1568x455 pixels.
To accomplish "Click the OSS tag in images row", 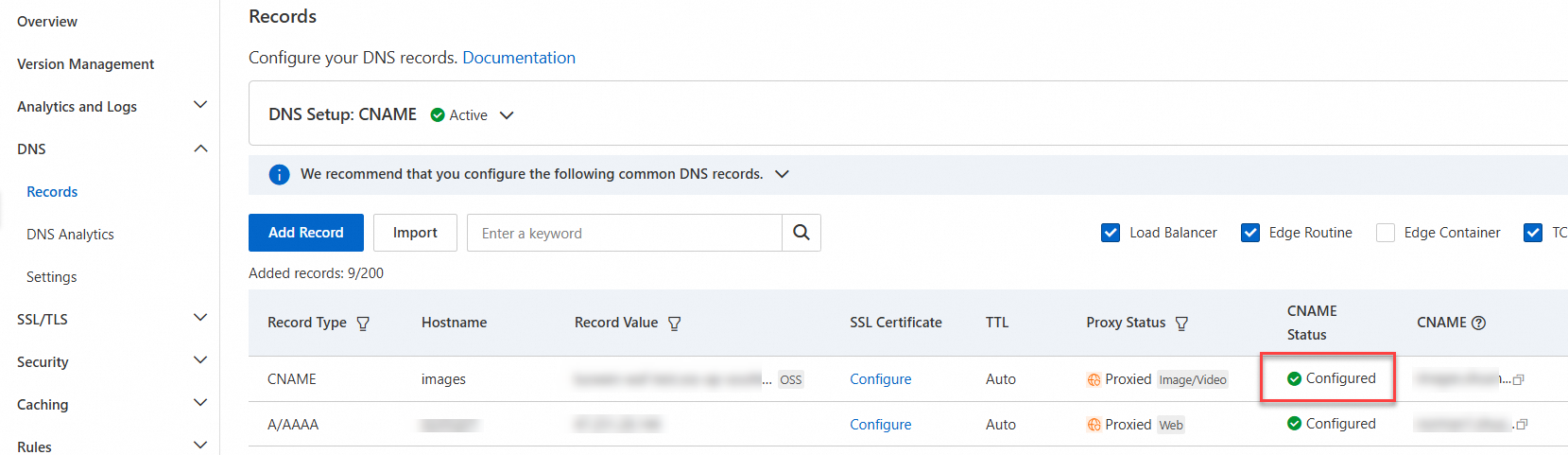I will 791,380.
